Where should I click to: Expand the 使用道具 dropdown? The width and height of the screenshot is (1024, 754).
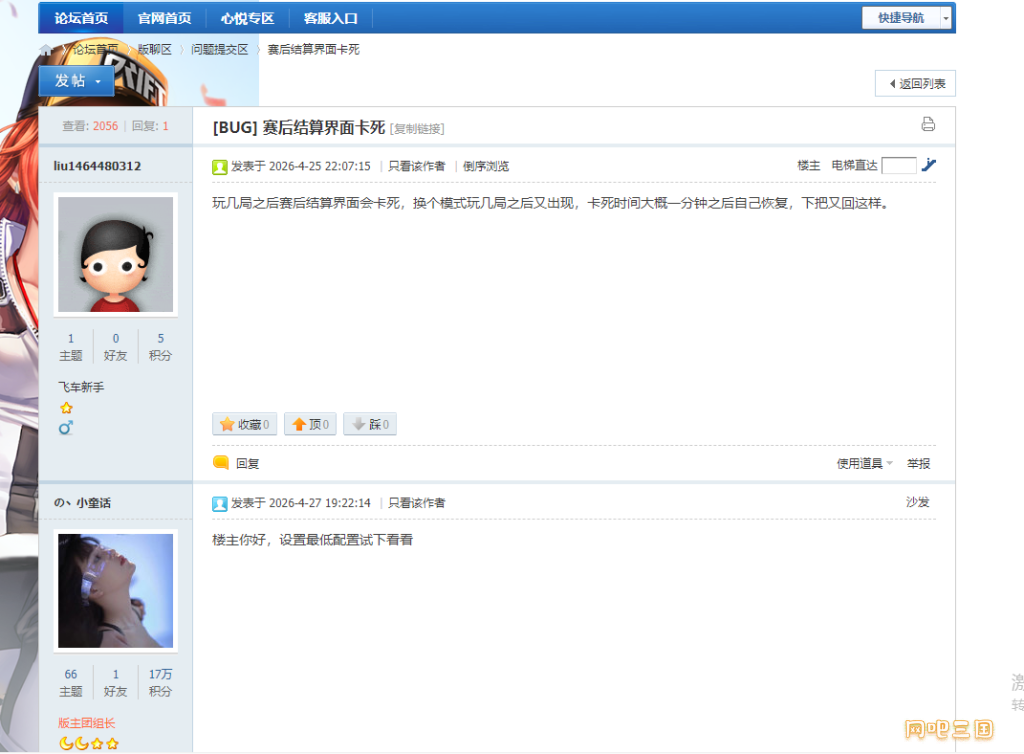click(865, 463)
